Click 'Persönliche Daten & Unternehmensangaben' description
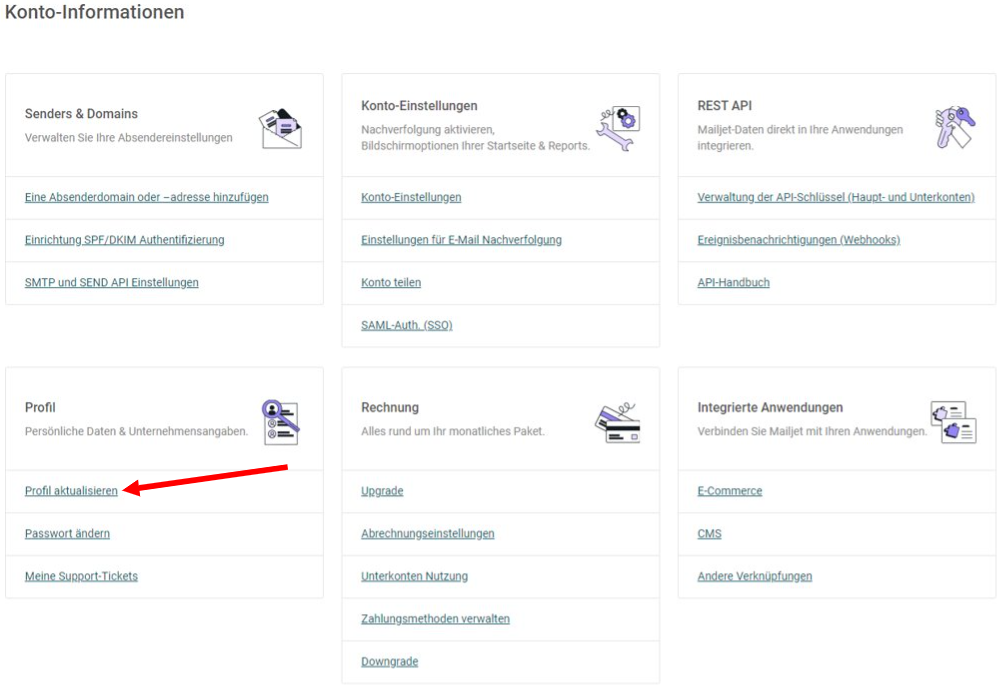Image resolution: width=1004 pixels, height=689 pixels. pyautogui.click(x=136, y=432)
